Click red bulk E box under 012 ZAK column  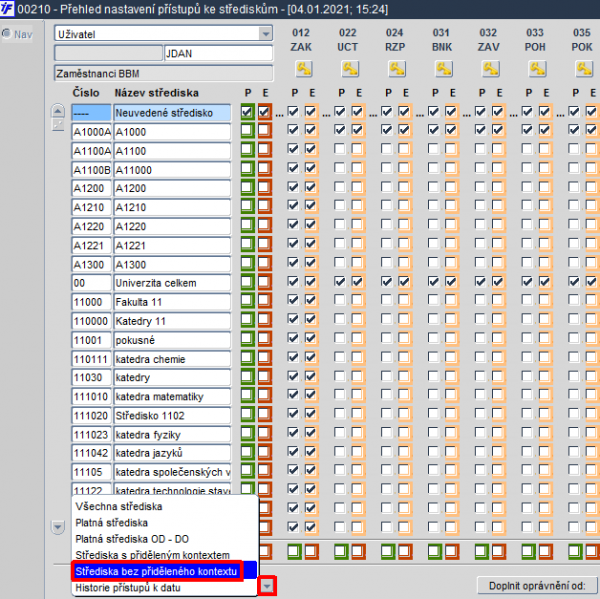[x=312, y=552]
